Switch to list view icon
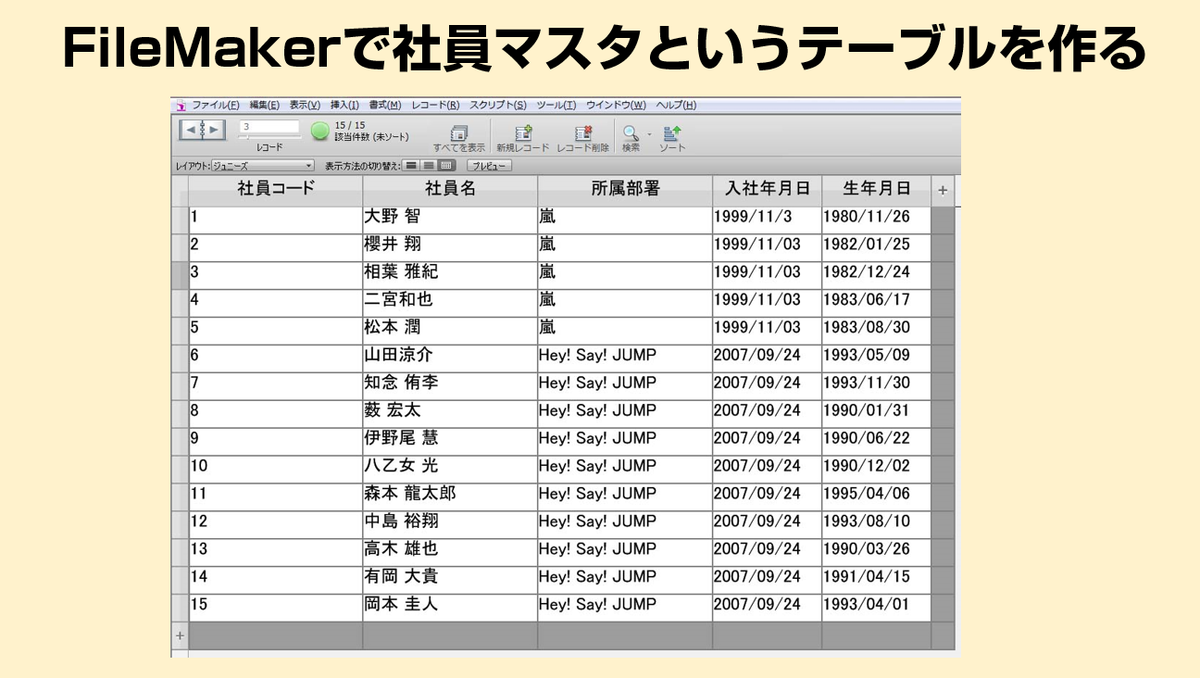This screenshot has height=678, width=1200. point(428,165)
